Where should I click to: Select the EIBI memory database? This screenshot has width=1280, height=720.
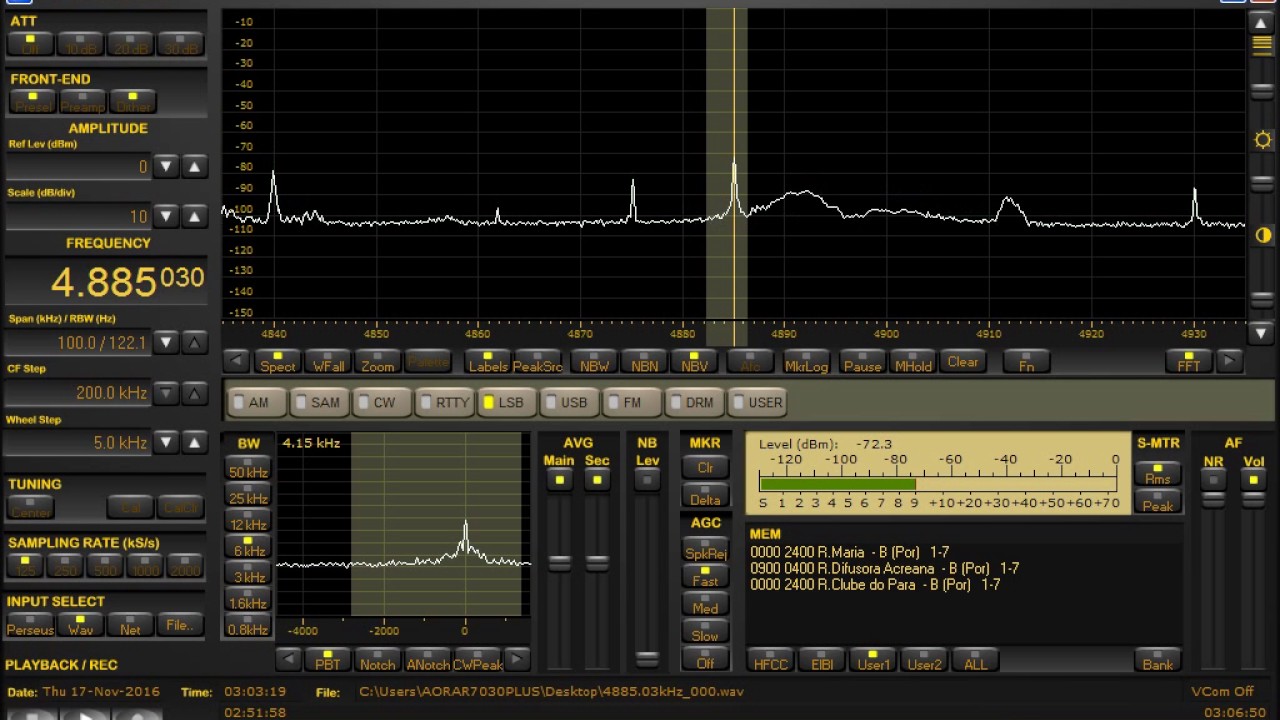(x=822, y=660)
